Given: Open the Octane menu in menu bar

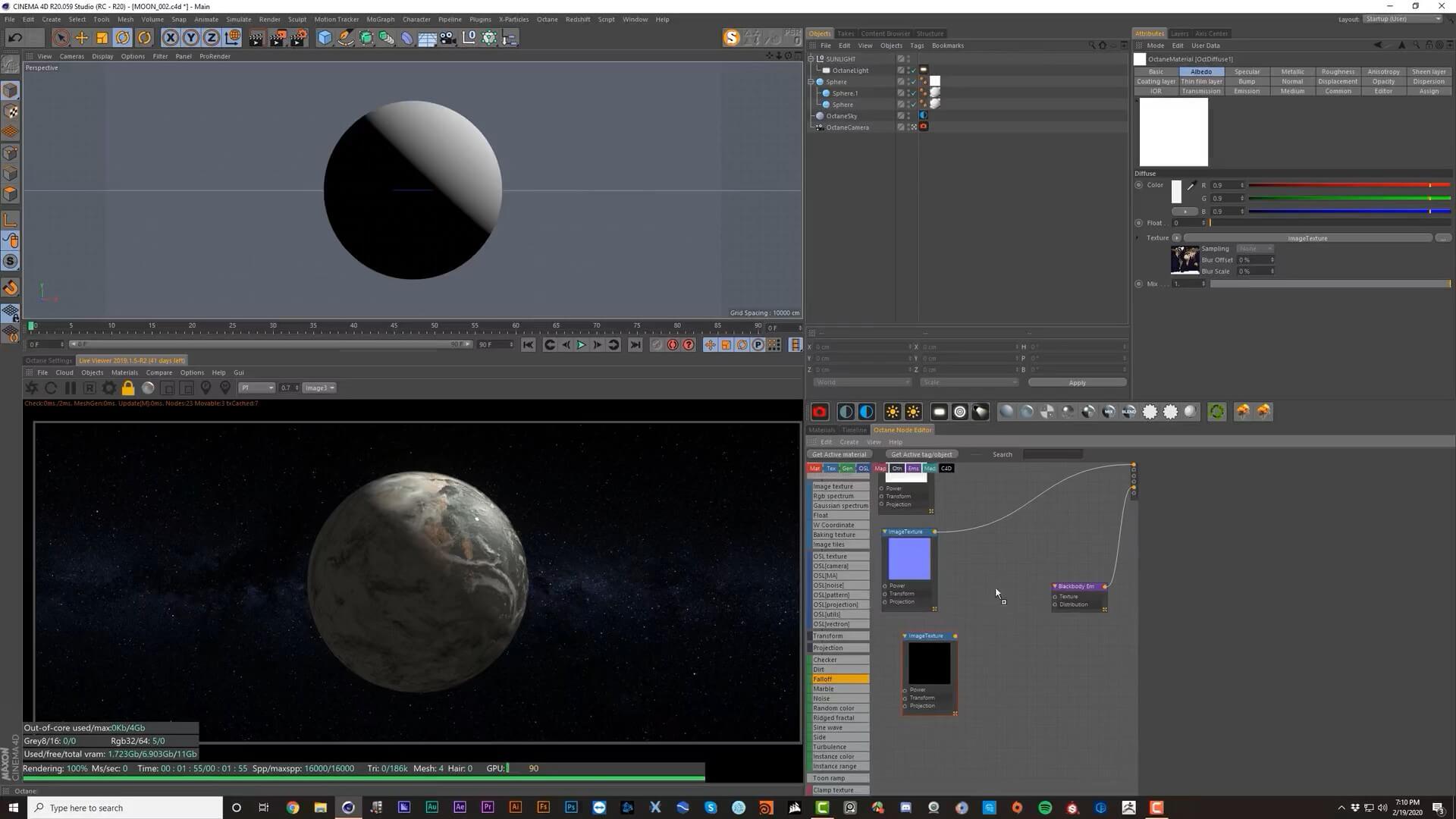Looking at the screenshot, I should click(x=547, y=19).
